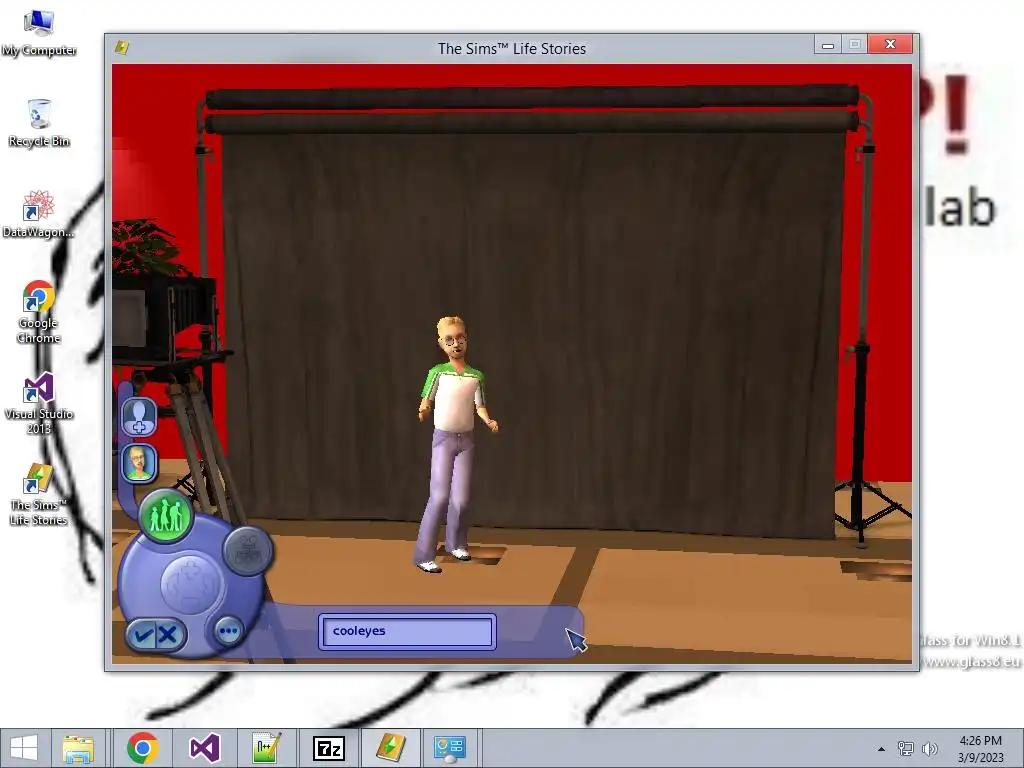Screen dimensions: 1024x768
Task: Open Notepad++ from the taskbar
Action: pyautogui.click(x=266, y=748)
